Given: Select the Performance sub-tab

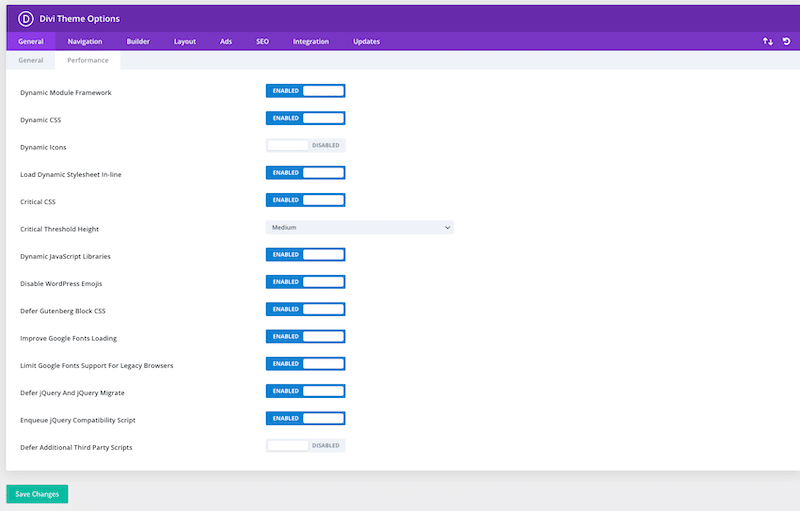Looking at the screenshot, I should coord(88,60).
